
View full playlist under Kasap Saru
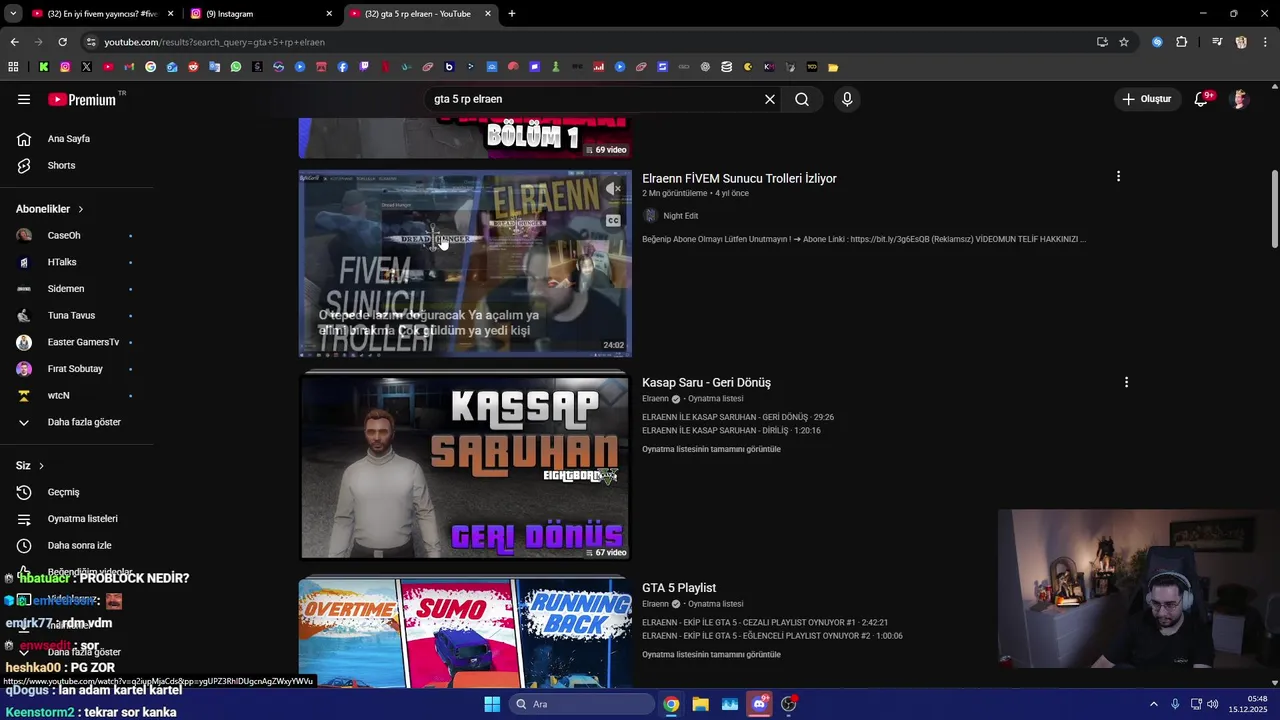711,449
